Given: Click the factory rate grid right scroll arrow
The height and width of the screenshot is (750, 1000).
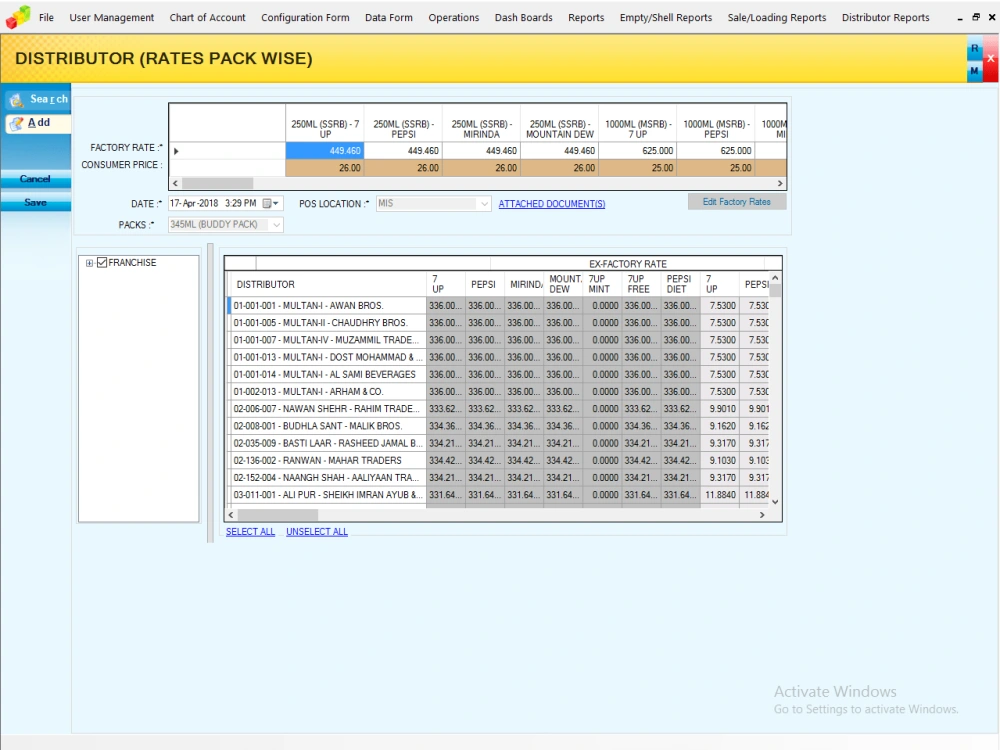Looking at the screenshot, I should tap(780, 183).
